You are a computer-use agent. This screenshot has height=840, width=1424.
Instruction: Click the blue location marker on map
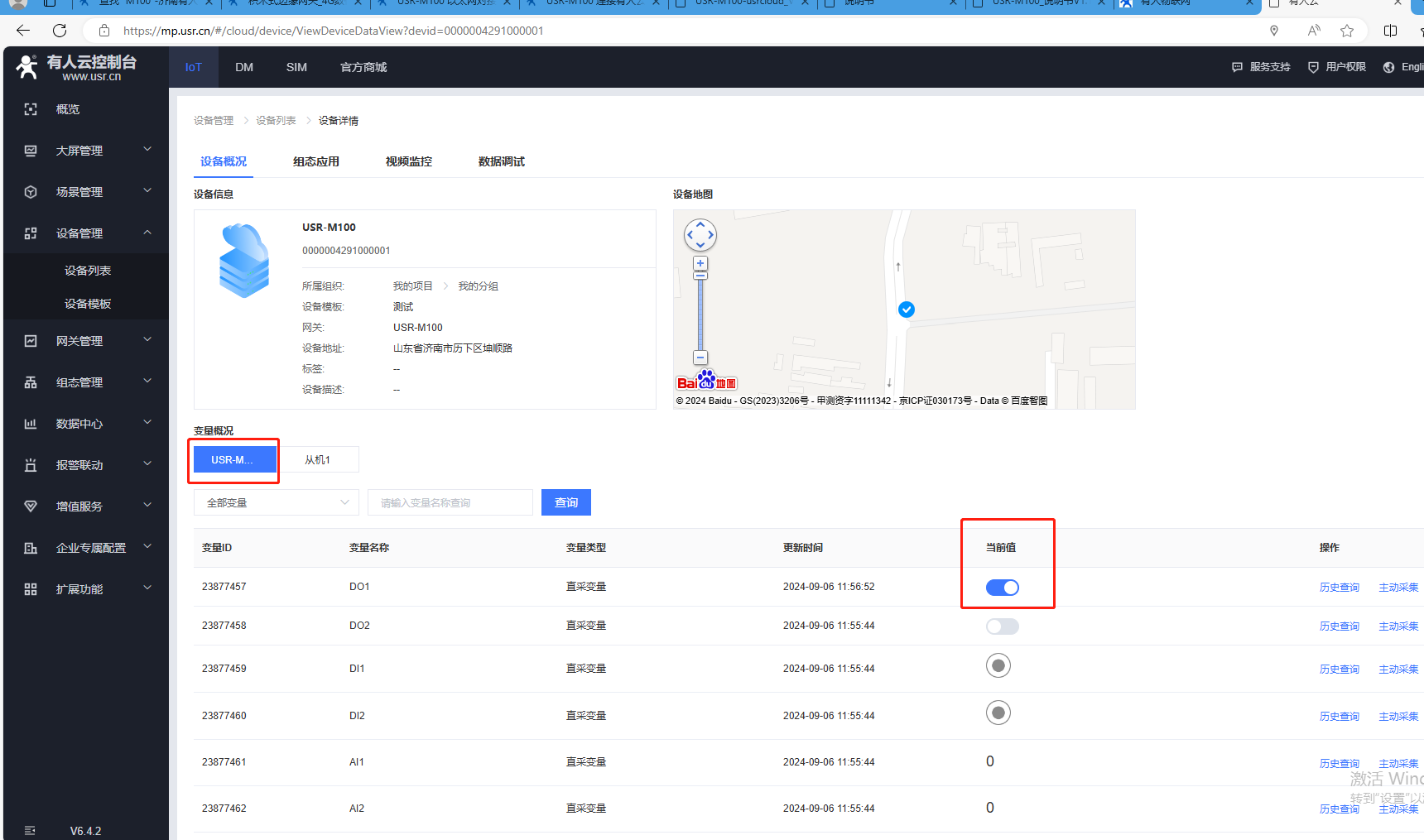pyautogui.click(x=907, y=310)
